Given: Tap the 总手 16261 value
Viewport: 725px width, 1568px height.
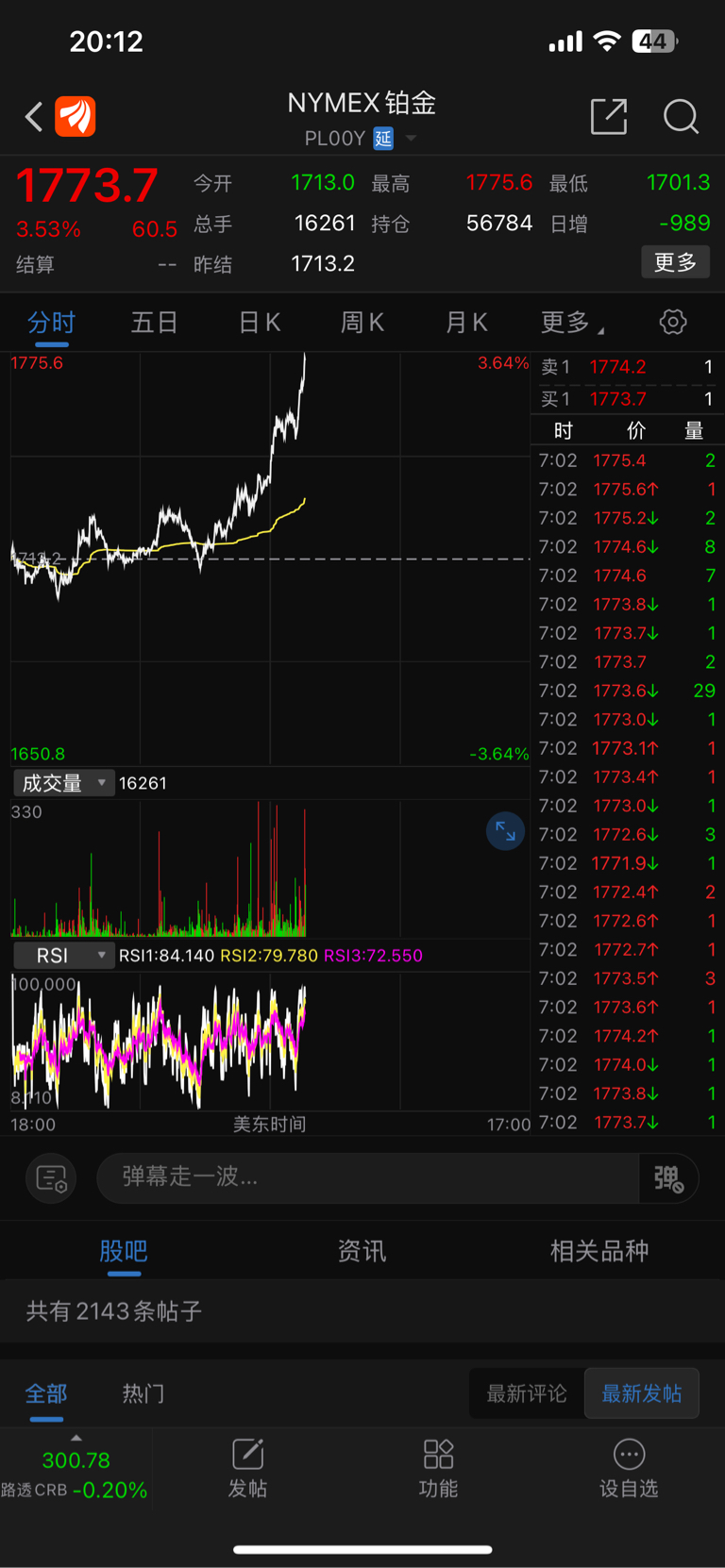Looking at the screenshot, I should (x=325, y=224).
